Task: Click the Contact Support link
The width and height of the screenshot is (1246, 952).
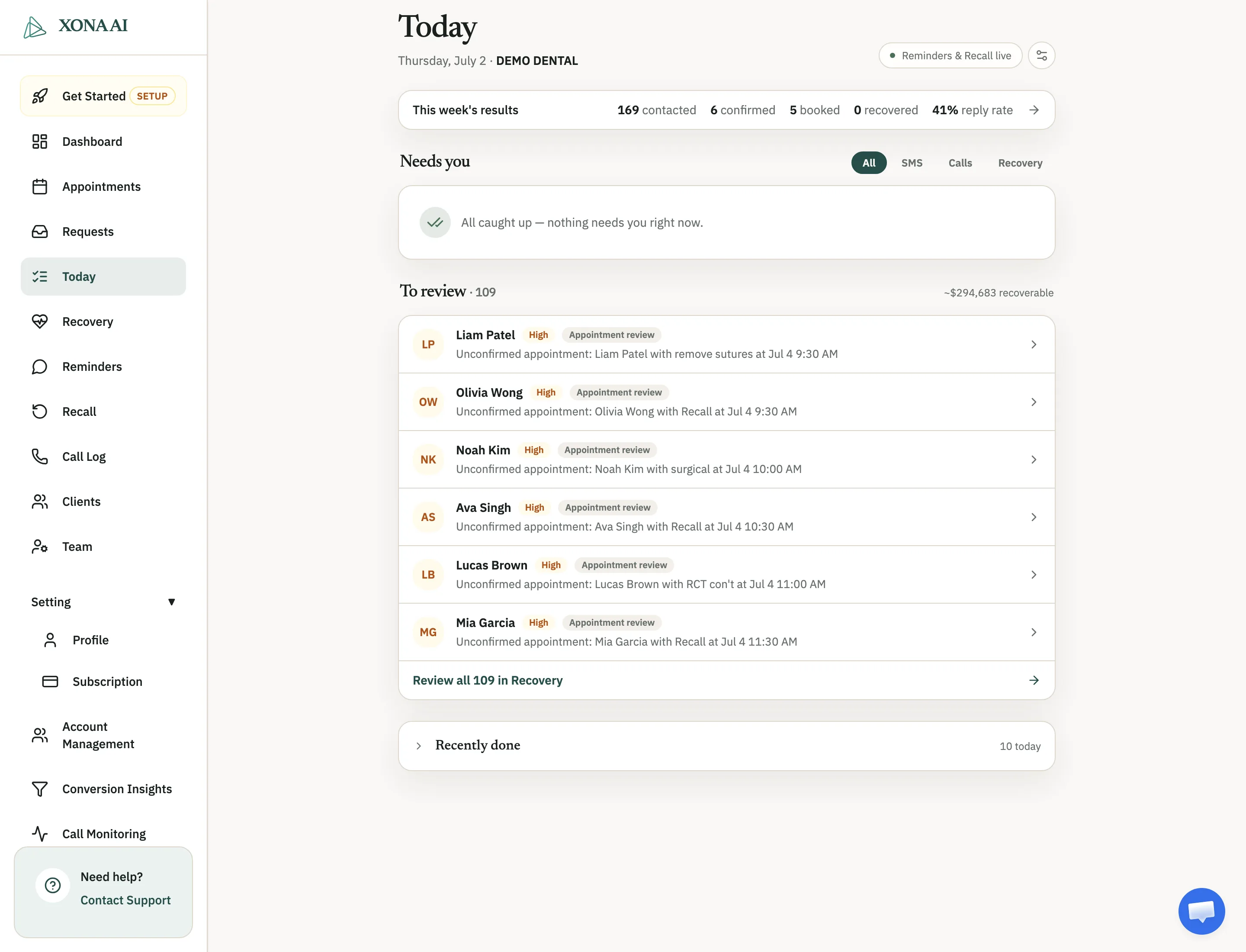Action: pos(125,900)
